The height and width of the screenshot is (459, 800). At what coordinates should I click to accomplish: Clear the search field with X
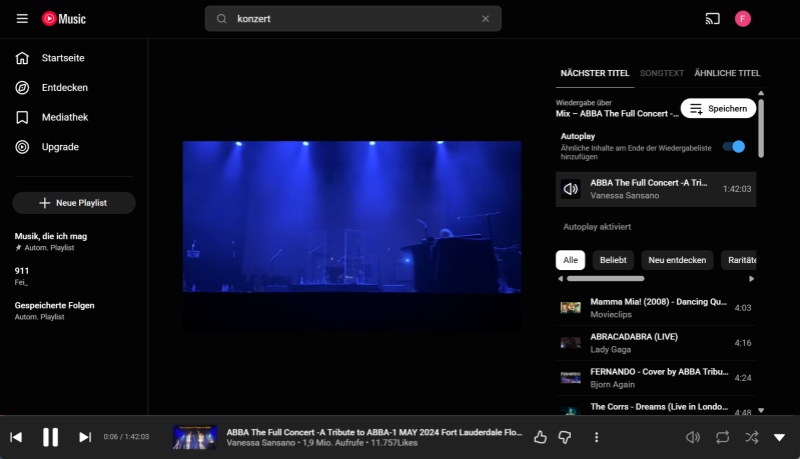point(485,19)
